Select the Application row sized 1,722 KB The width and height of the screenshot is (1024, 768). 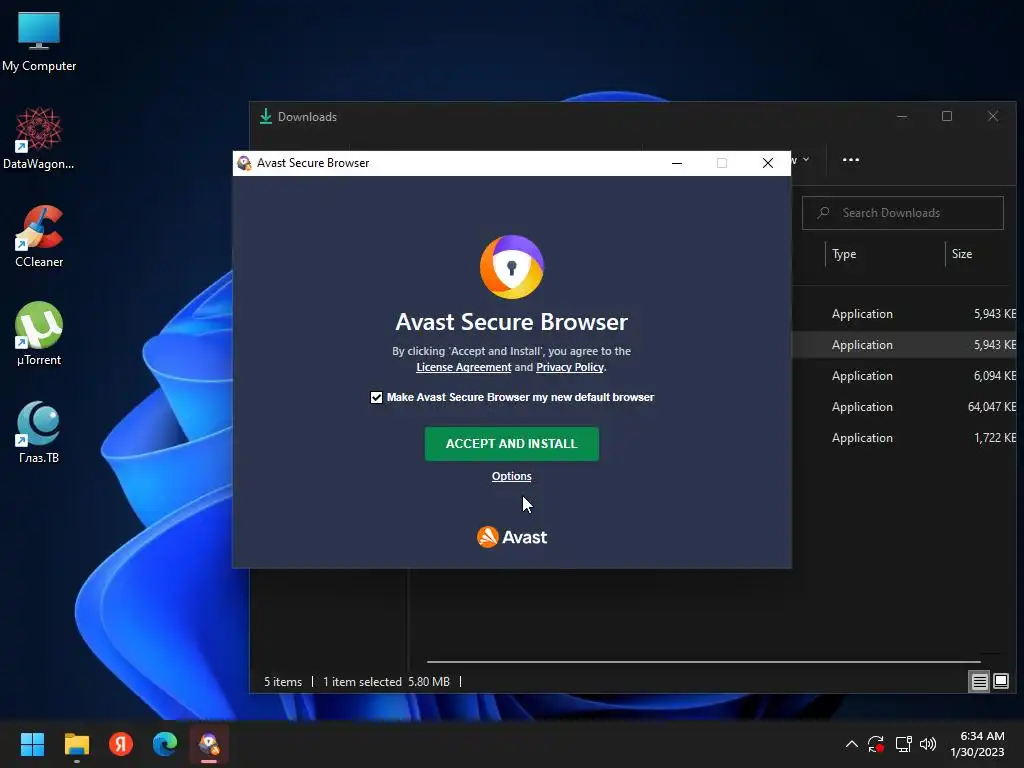(x=904, y=438)
